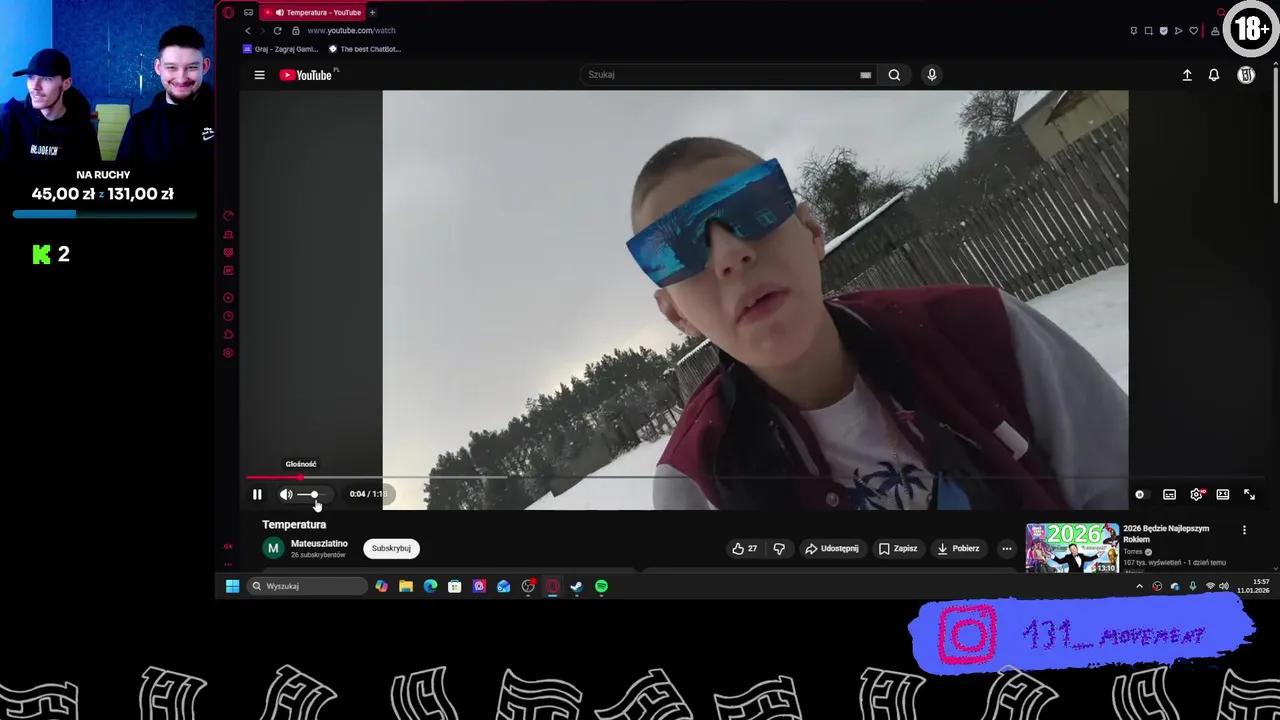Click the Udostępnij share button
1280x720 pixels.
832,548
